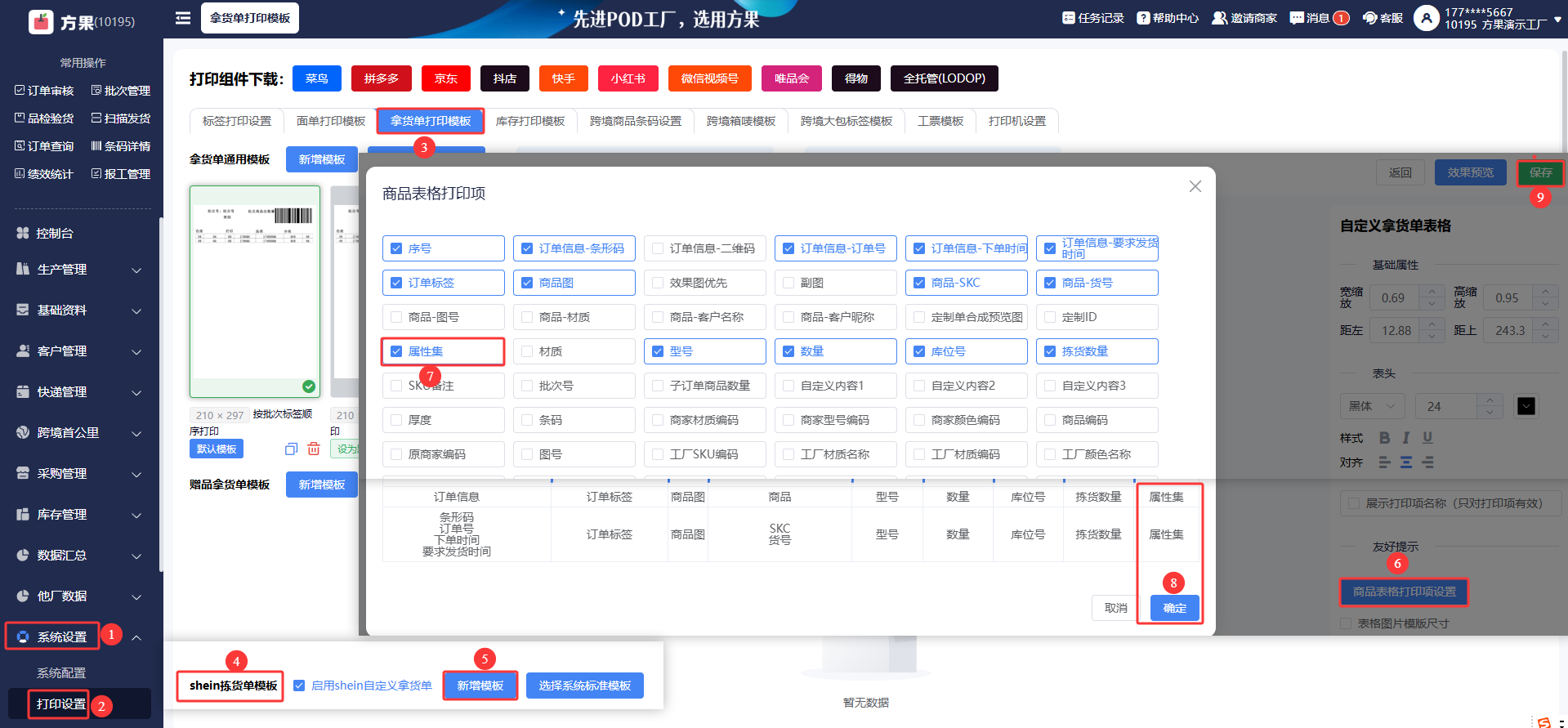
Task: Click 确定 to confirm print items
Action: click(x=1174, y=608)
